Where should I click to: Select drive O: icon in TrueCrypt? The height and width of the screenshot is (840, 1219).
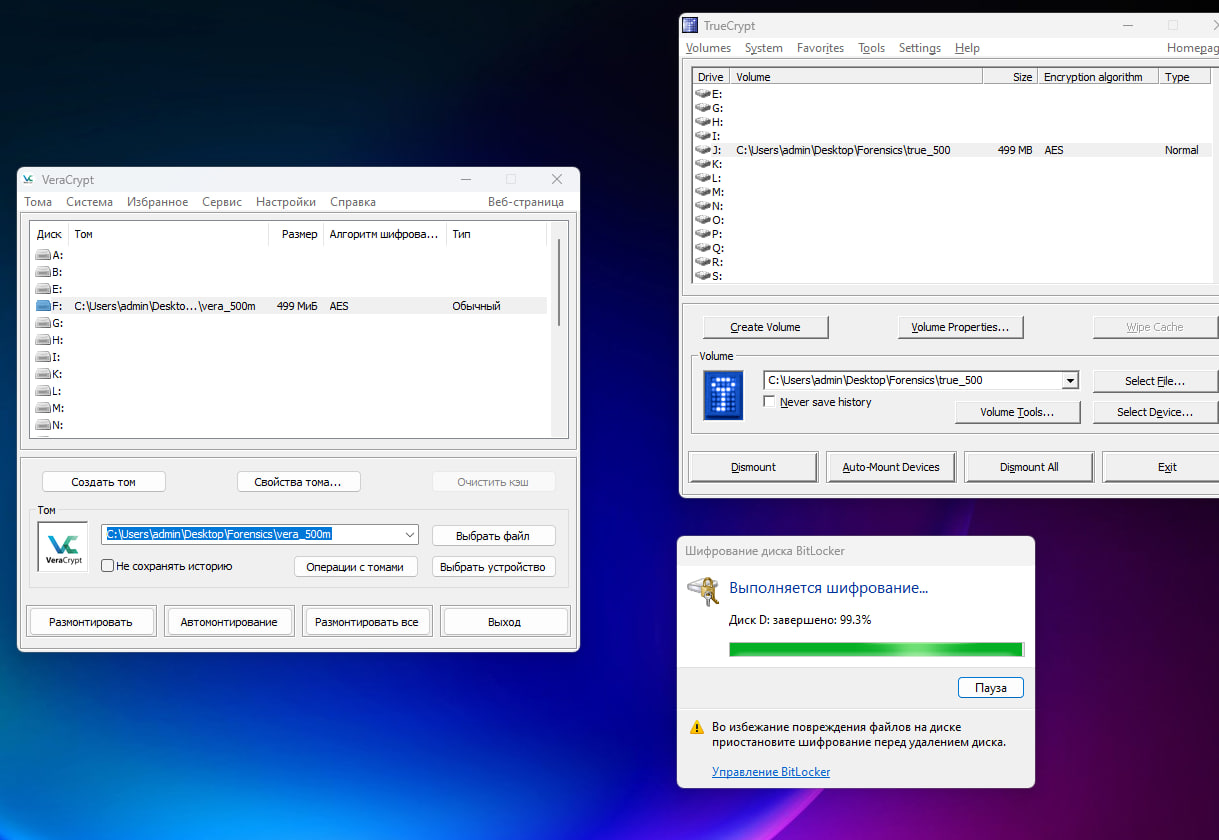(x=703, y=220)
